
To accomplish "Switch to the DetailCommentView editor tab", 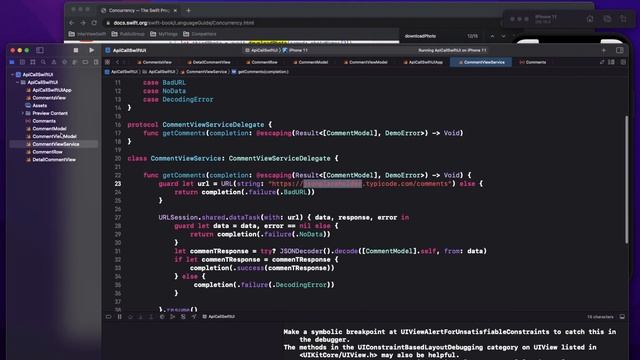I will 209,62.
